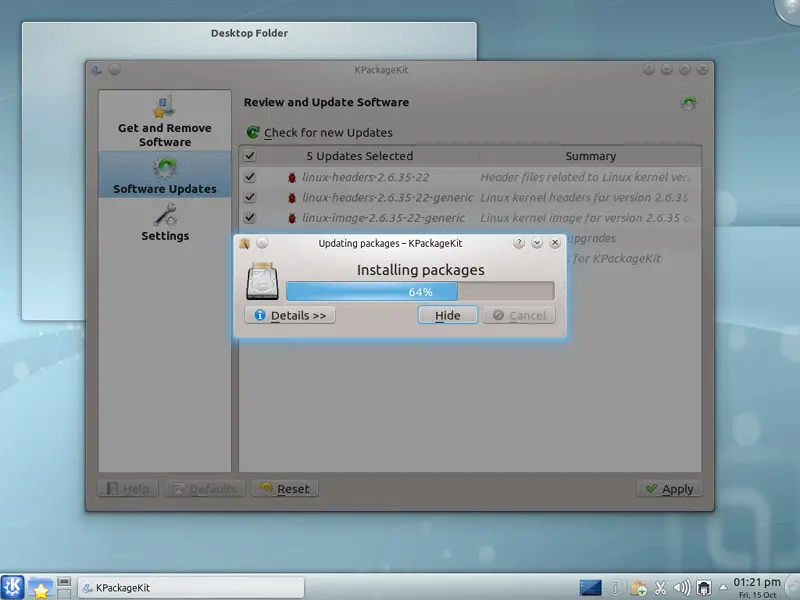Viewport: 800px width, 600px height.
Task: Open the Settings section with wrench icon
Action: 164,222
